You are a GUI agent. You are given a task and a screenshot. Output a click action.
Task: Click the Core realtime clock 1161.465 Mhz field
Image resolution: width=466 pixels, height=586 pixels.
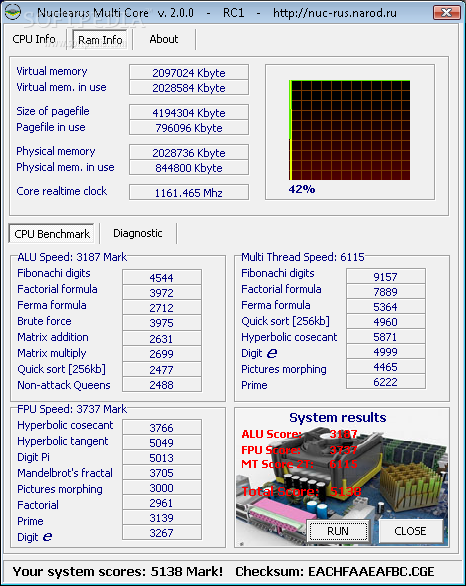[x=189, y=192]
